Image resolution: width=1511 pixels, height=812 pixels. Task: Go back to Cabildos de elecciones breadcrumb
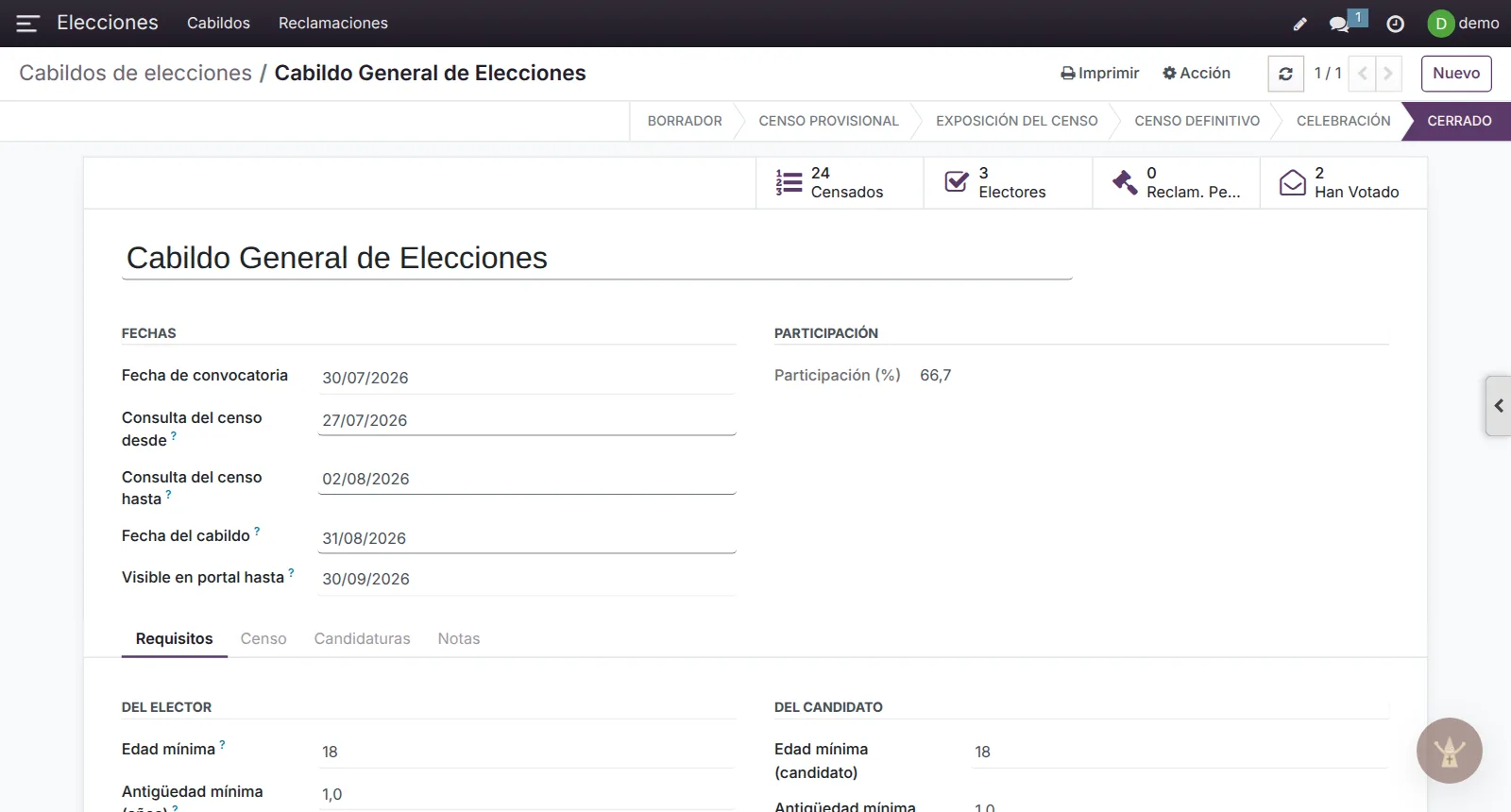pos(136,74)
